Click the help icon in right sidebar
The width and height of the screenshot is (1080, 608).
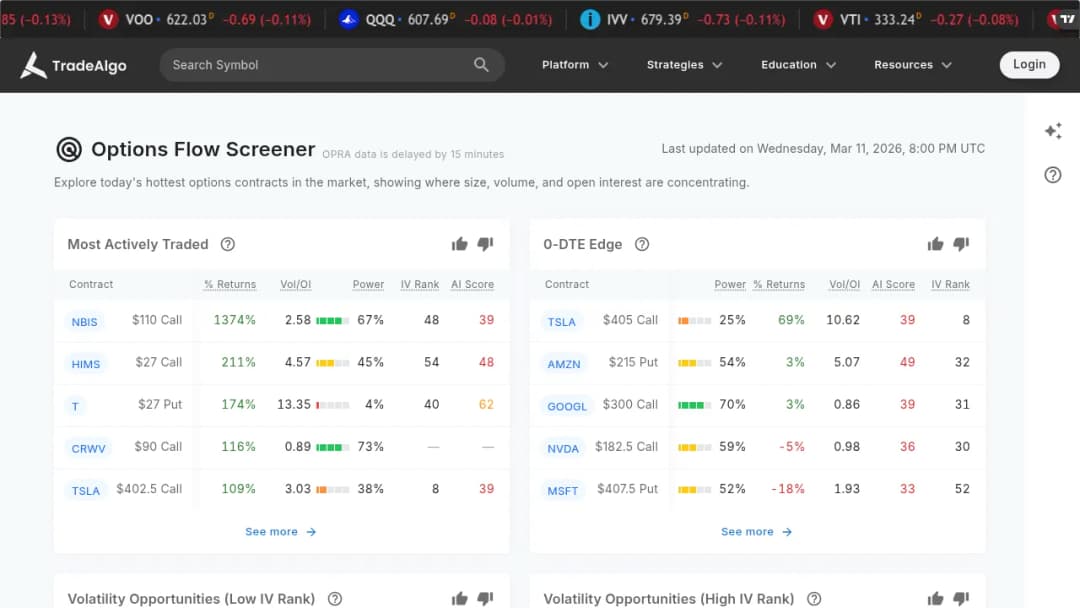tap(1052, 175)
